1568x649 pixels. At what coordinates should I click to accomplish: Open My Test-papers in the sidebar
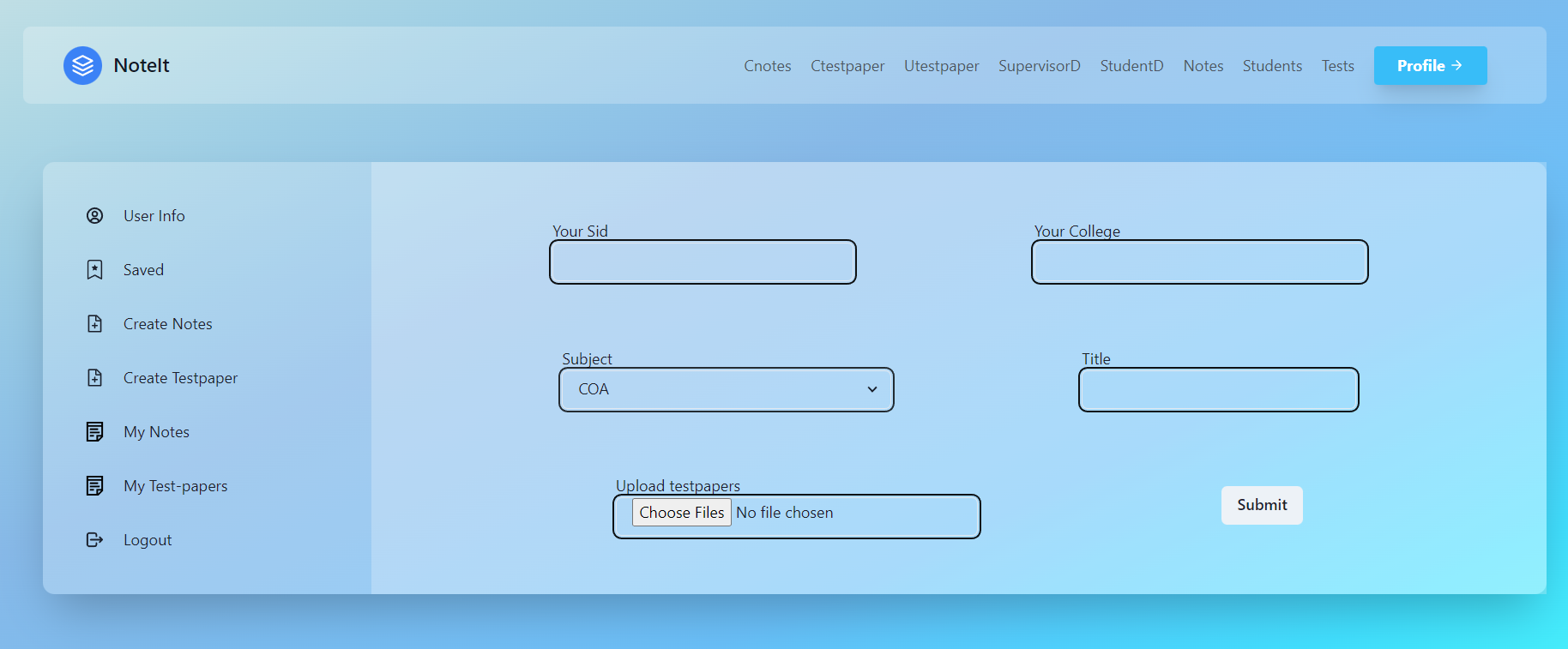pos(176,486)
